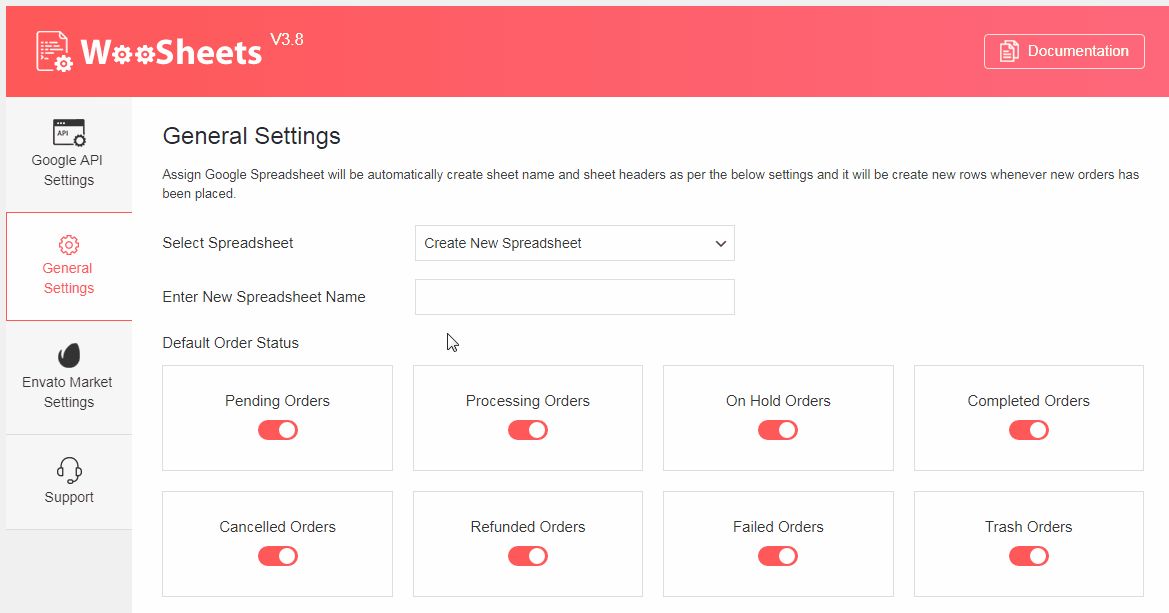Disable the Pending Orders toggle

(278, 430)
